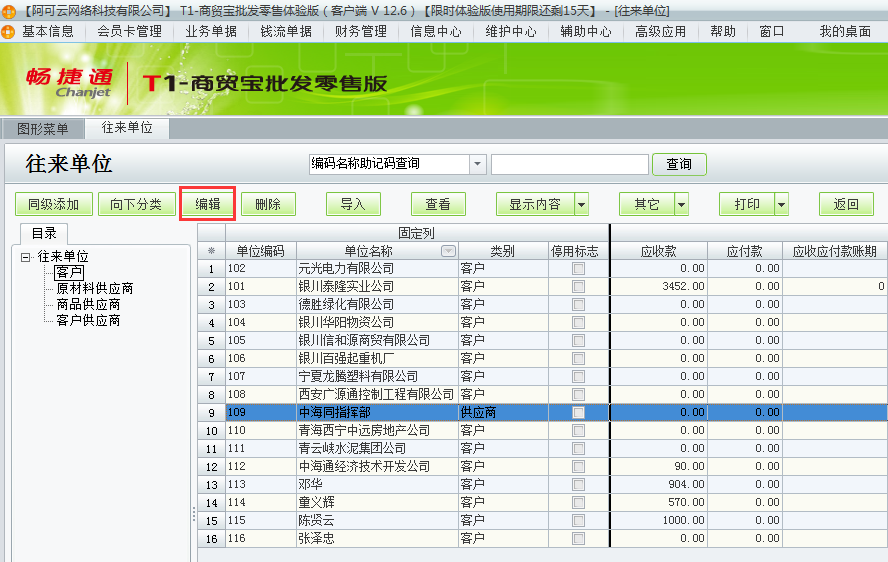Select the row 银川信和源商贸有限公司

pyautogui.click(x=543, y=340)
